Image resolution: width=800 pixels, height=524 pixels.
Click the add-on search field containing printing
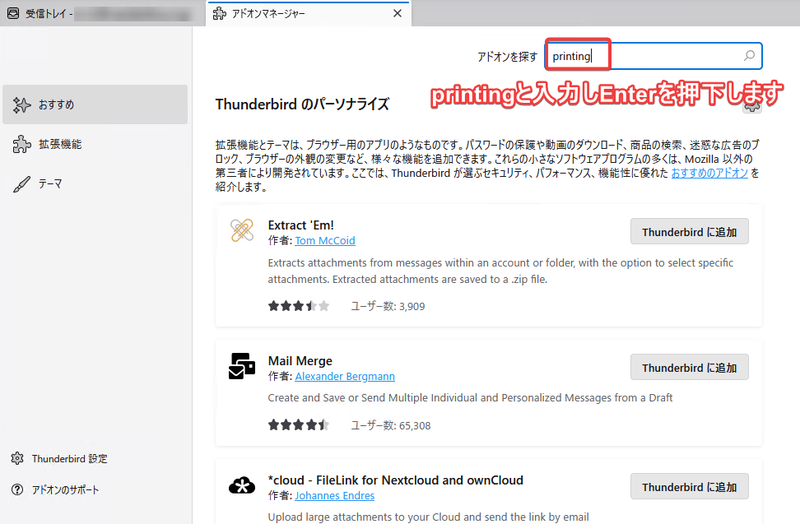pyautogui.click(x=654, y=56)
